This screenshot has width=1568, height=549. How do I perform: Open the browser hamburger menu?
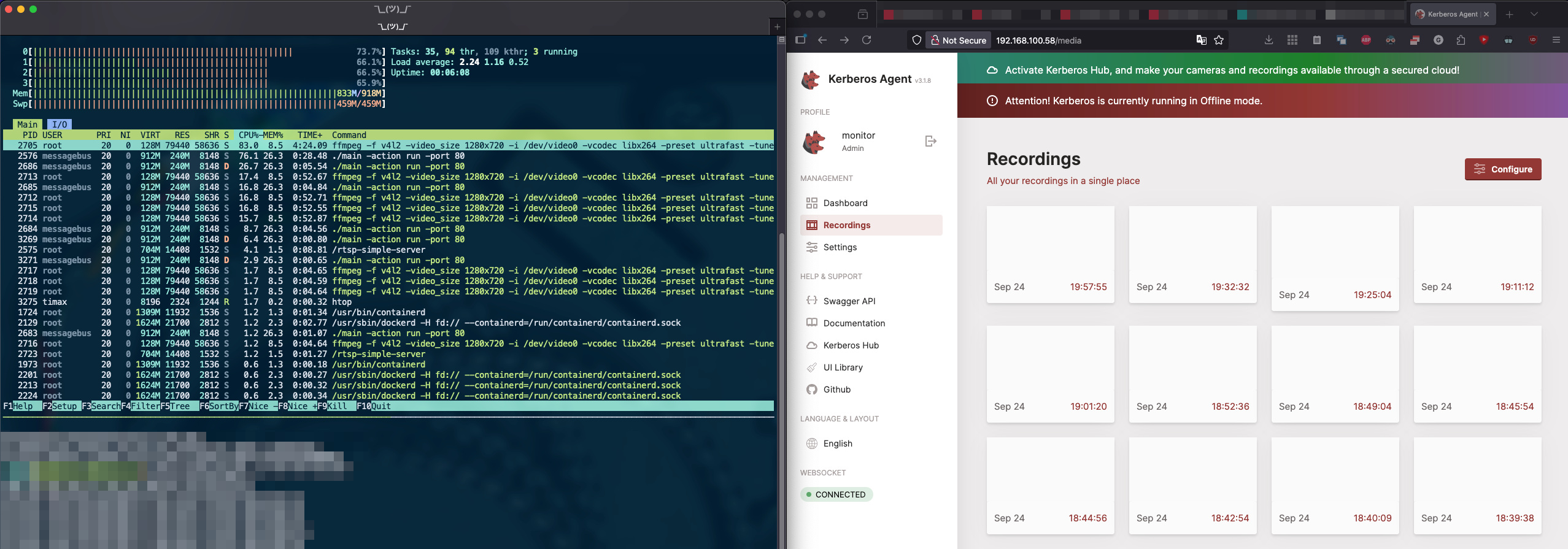[1556, 40]
